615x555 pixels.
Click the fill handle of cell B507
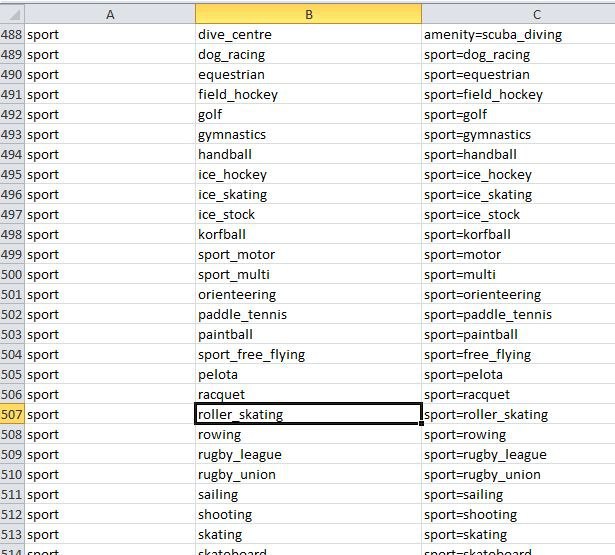[421, 424]
